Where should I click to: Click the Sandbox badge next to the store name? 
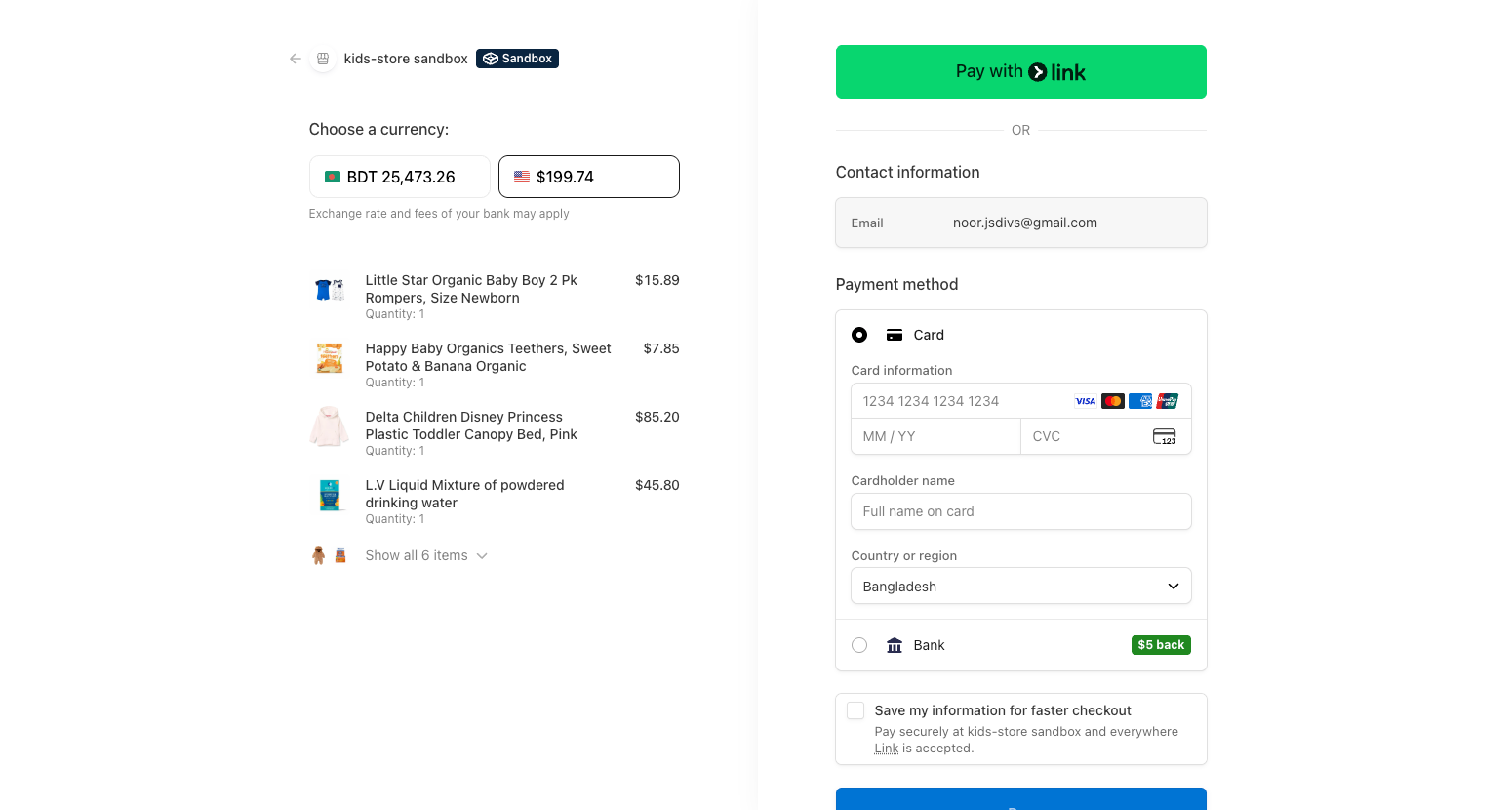click(517, 58)
